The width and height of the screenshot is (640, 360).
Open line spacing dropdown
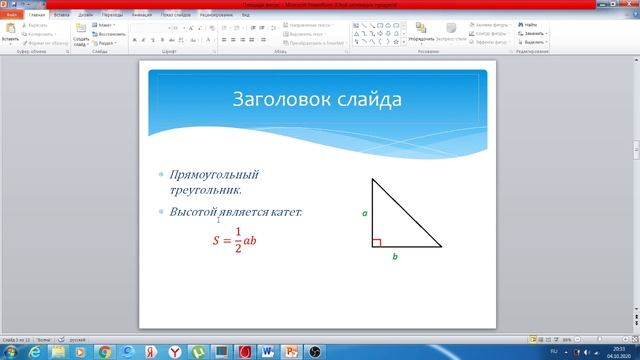pos(274,28)
